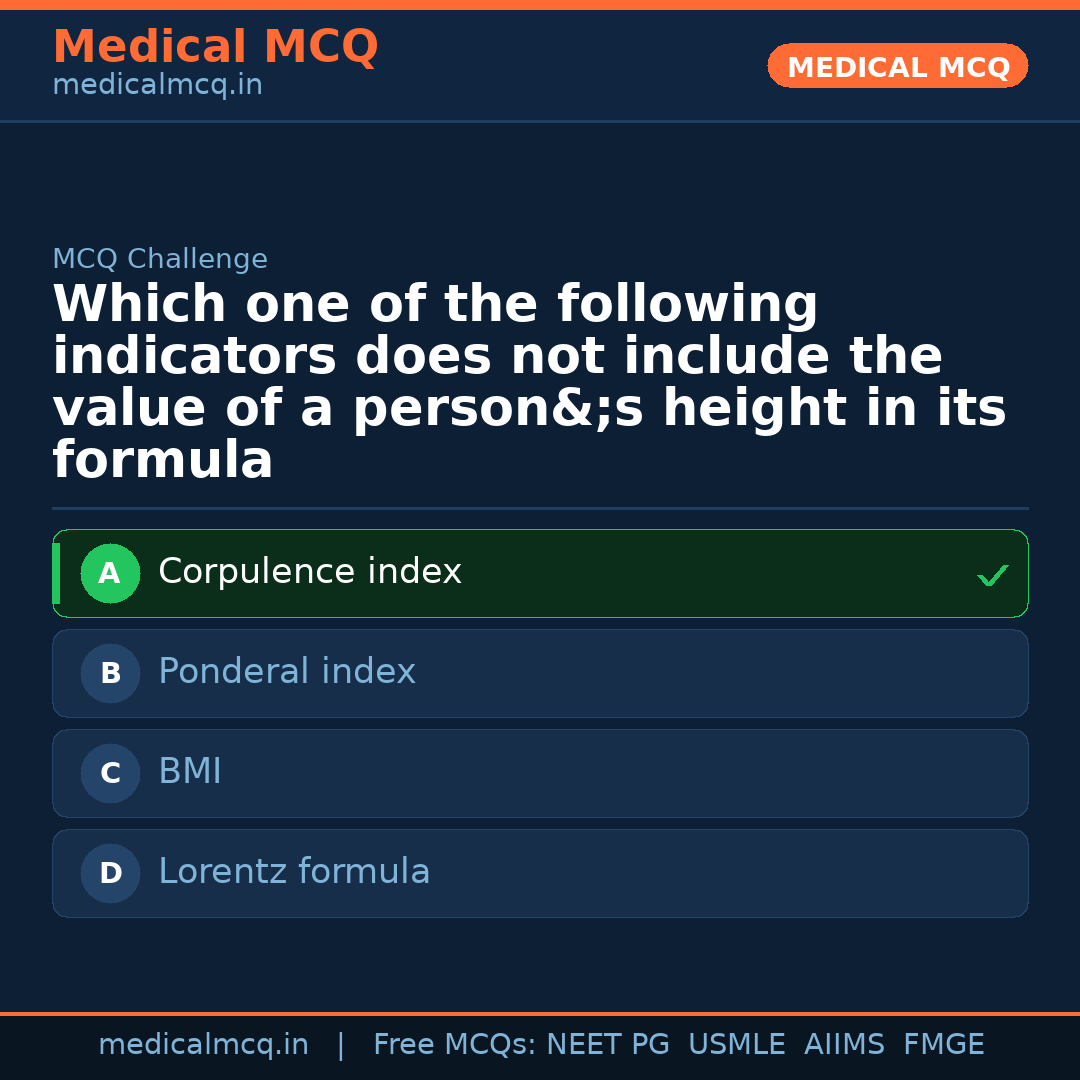Select the Corpulence index answer text
Viewport: 1080px width, 1080px height.
click(309, 572)
